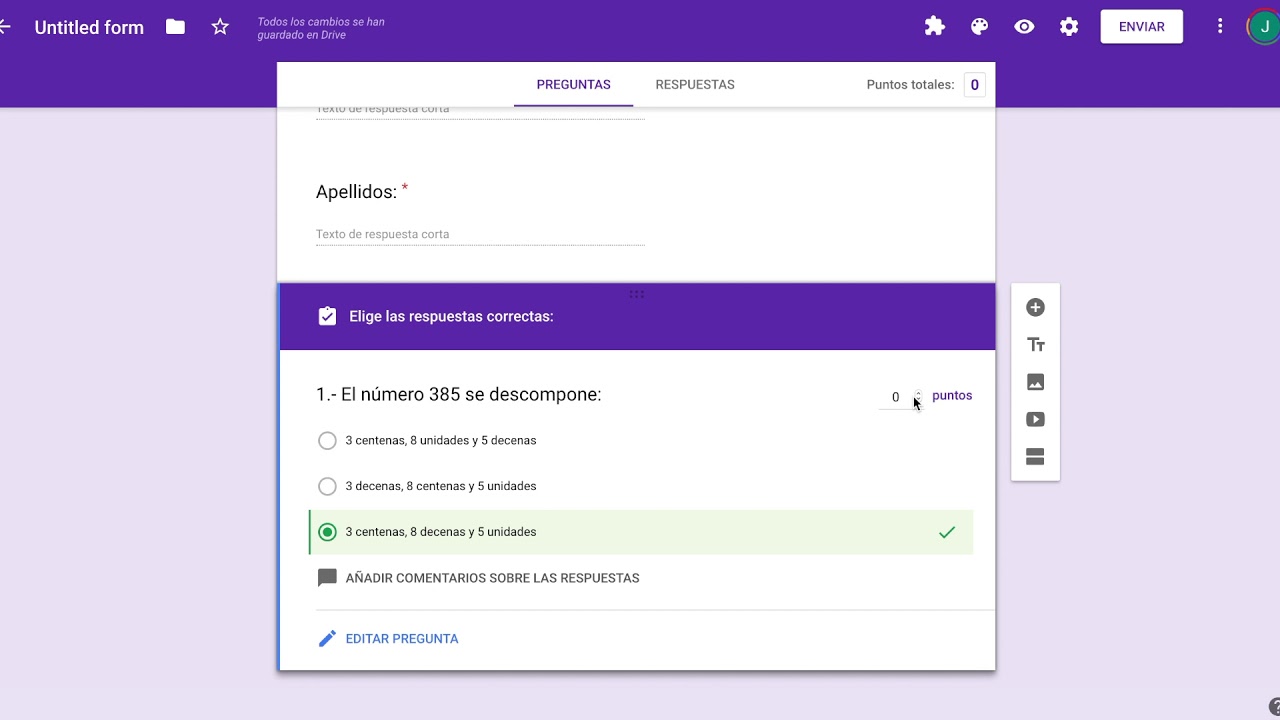The width and height of the screenshot is (1280, 720).
Task: Open the add-ons puzzle icon
Action: [x=935, y=27]
